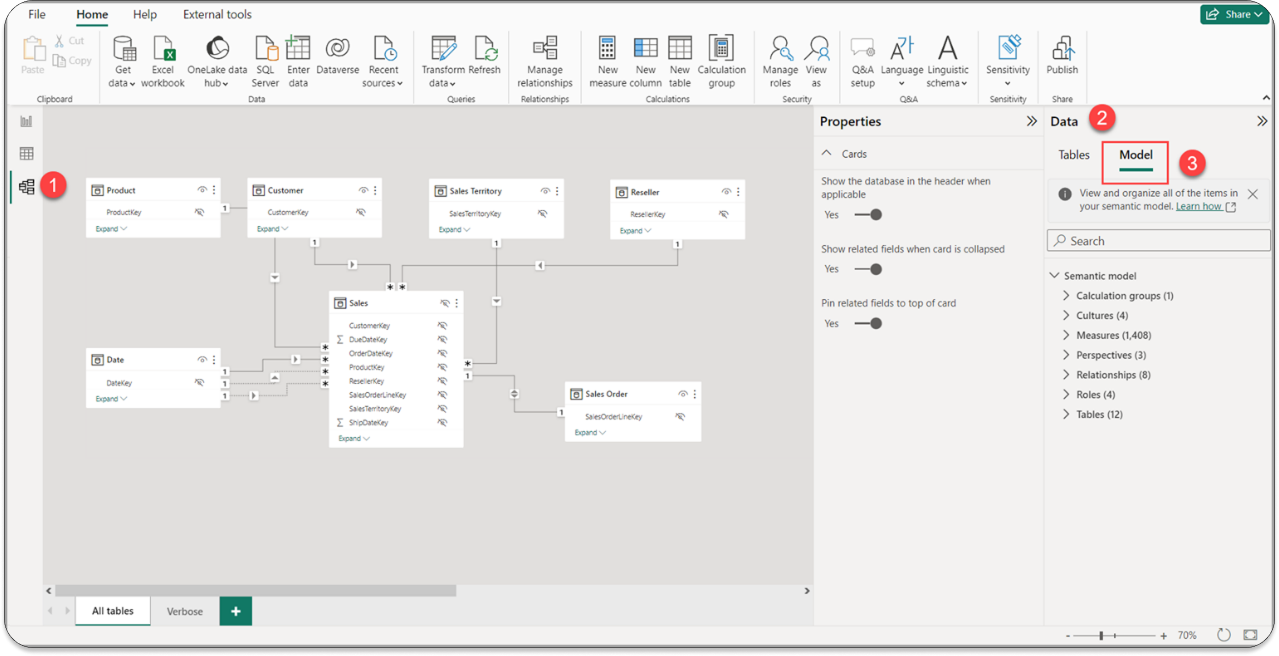Screen dimensions: 1279x656
Task: Create a New measure
Action: [x=607, y=60]
